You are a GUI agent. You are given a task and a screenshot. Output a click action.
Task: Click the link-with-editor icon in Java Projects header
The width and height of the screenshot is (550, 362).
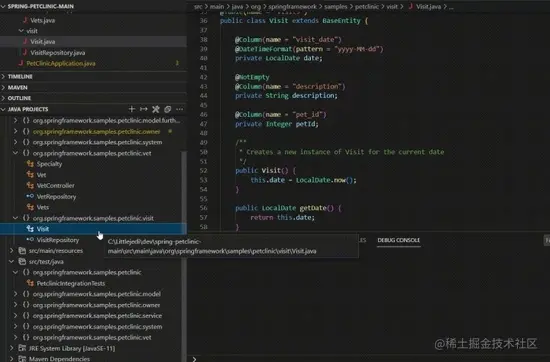[168, 109]
